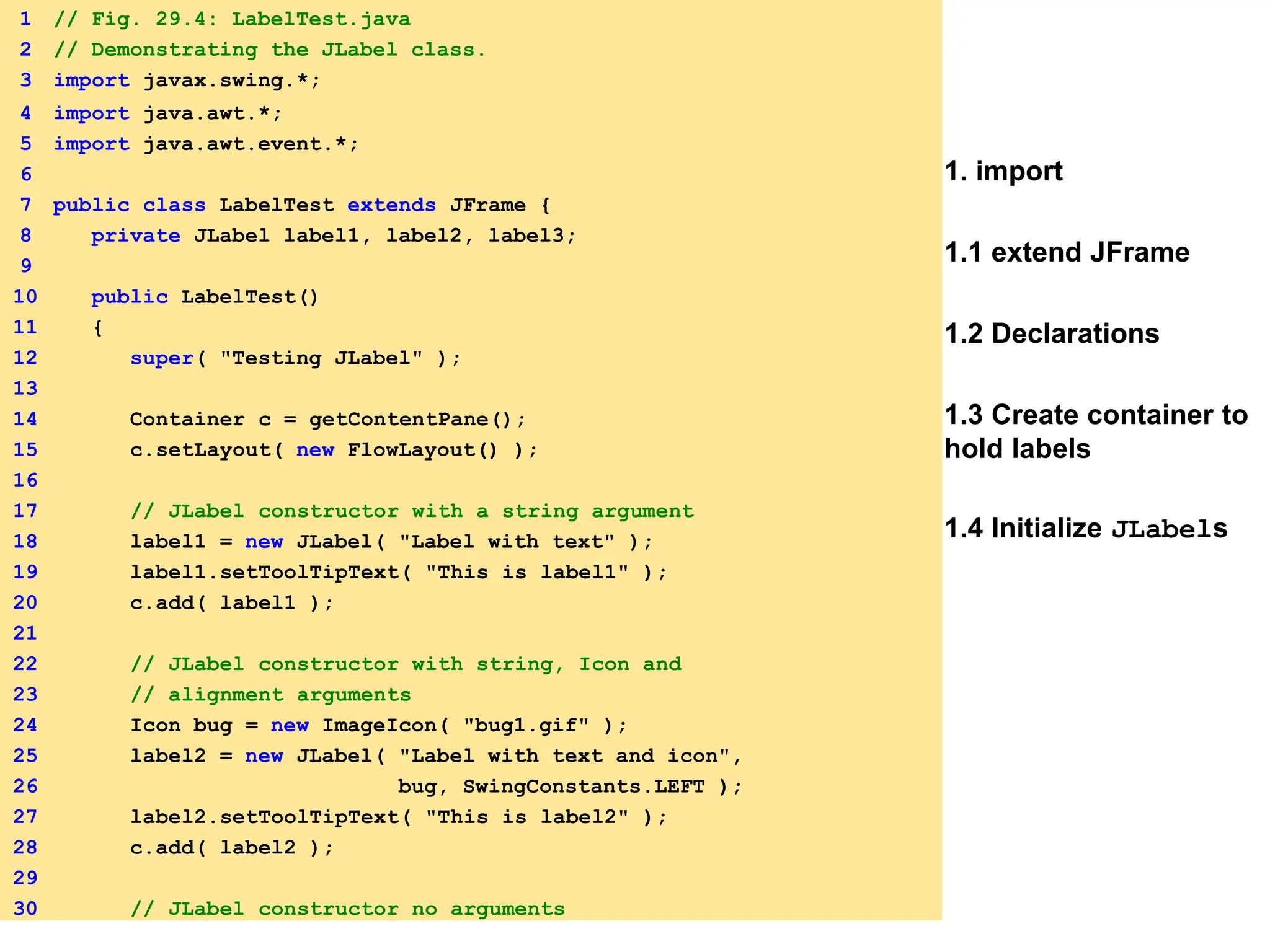Viewport: 1270px width, 952px height.
Task: Click the line 'import javax.swing.*;'
Action: click(187, 81)
